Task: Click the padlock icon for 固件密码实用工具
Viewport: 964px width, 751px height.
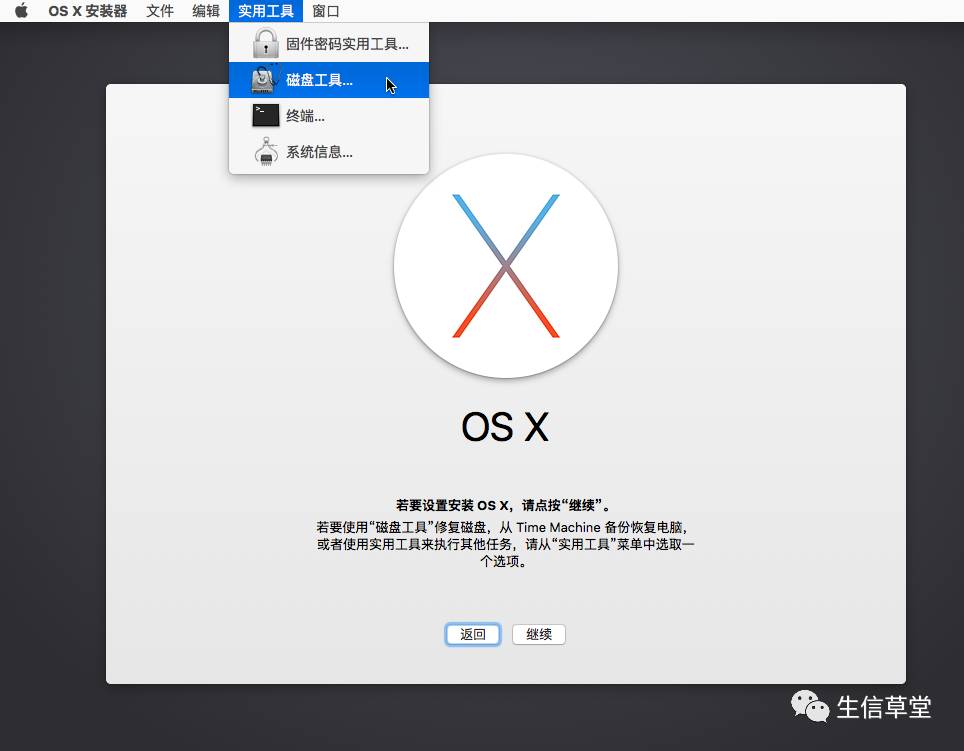Action: [x=266, y=44]
